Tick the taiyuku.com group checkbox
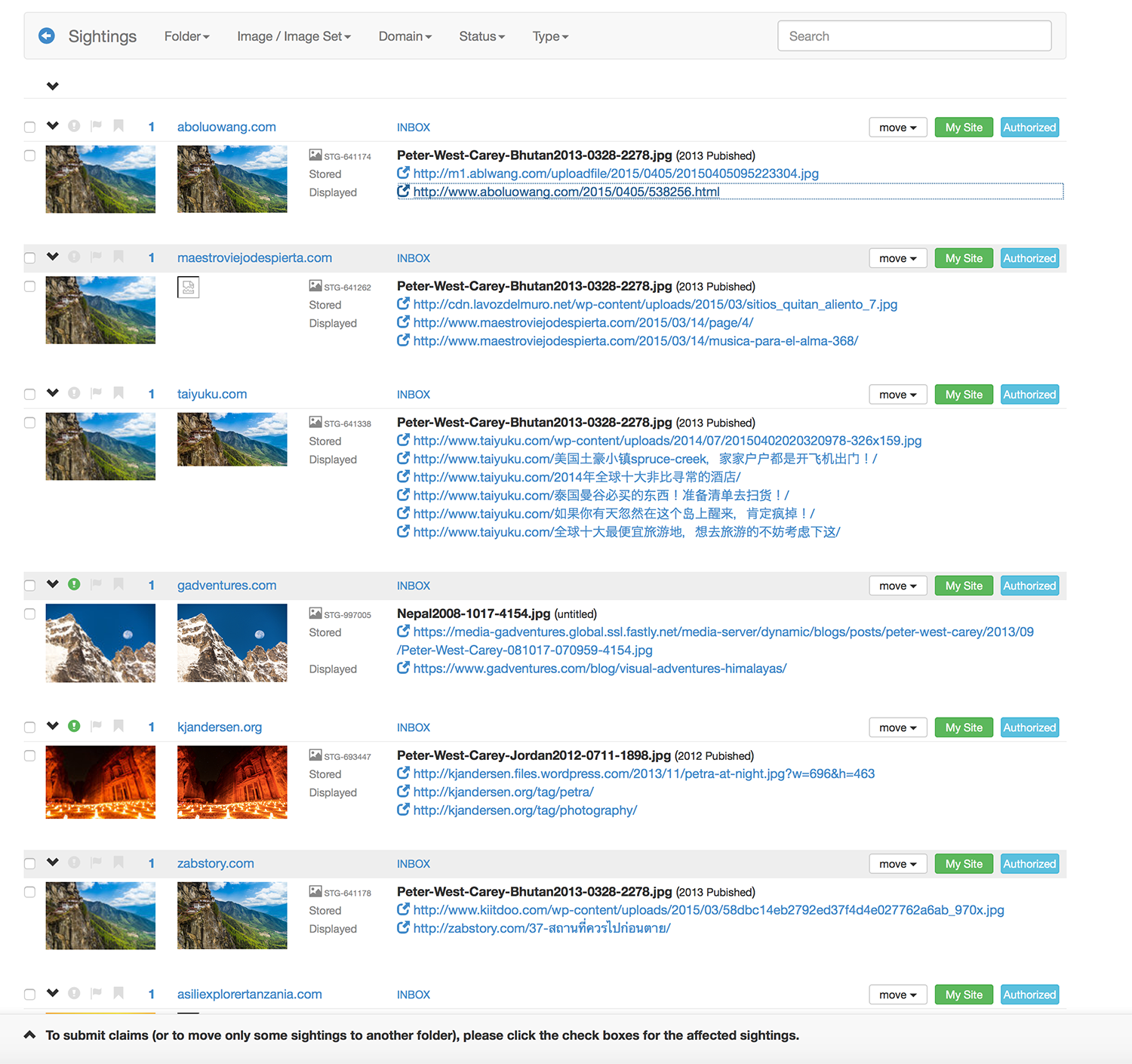 coord(29,394)
